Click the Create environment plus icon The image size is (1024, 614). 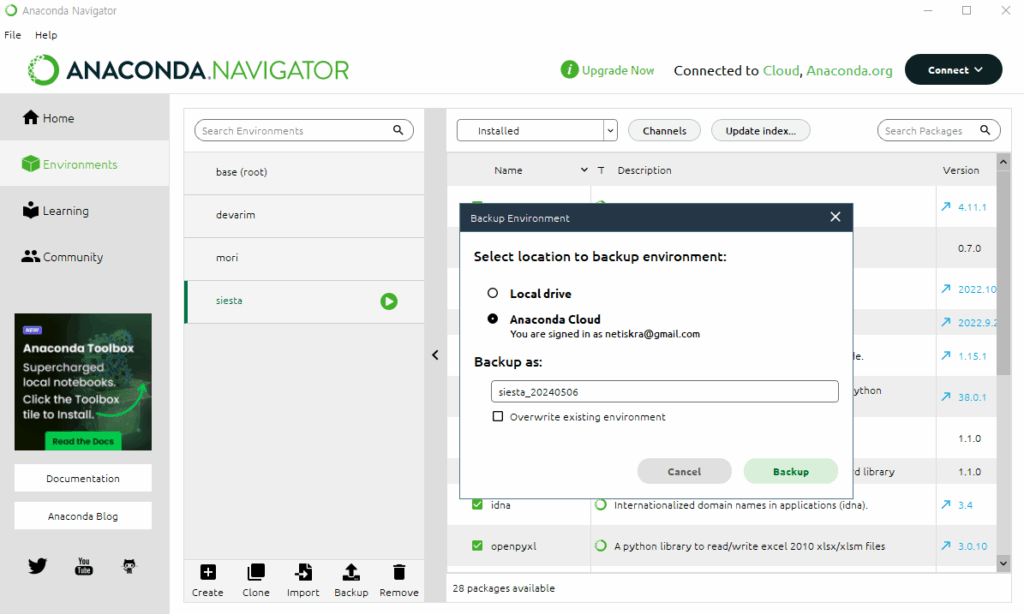[x=208, y=572]
